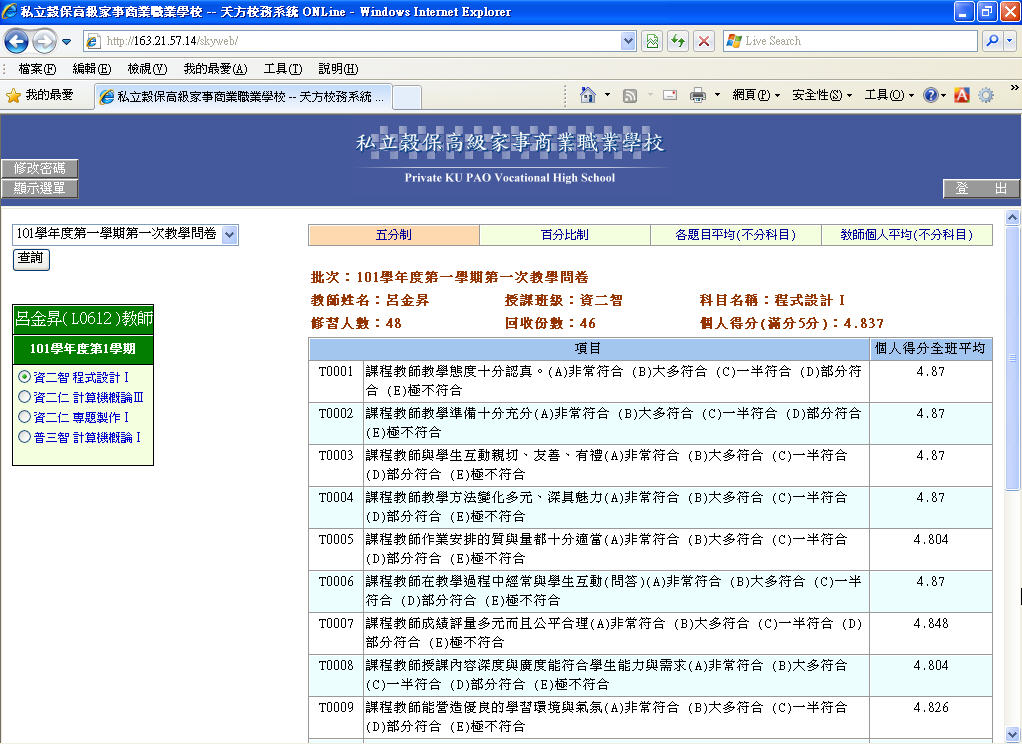This screenshot has width=1022, height=744.
Task: Open the Print options dropdown arrow
Action: point(718,95)
